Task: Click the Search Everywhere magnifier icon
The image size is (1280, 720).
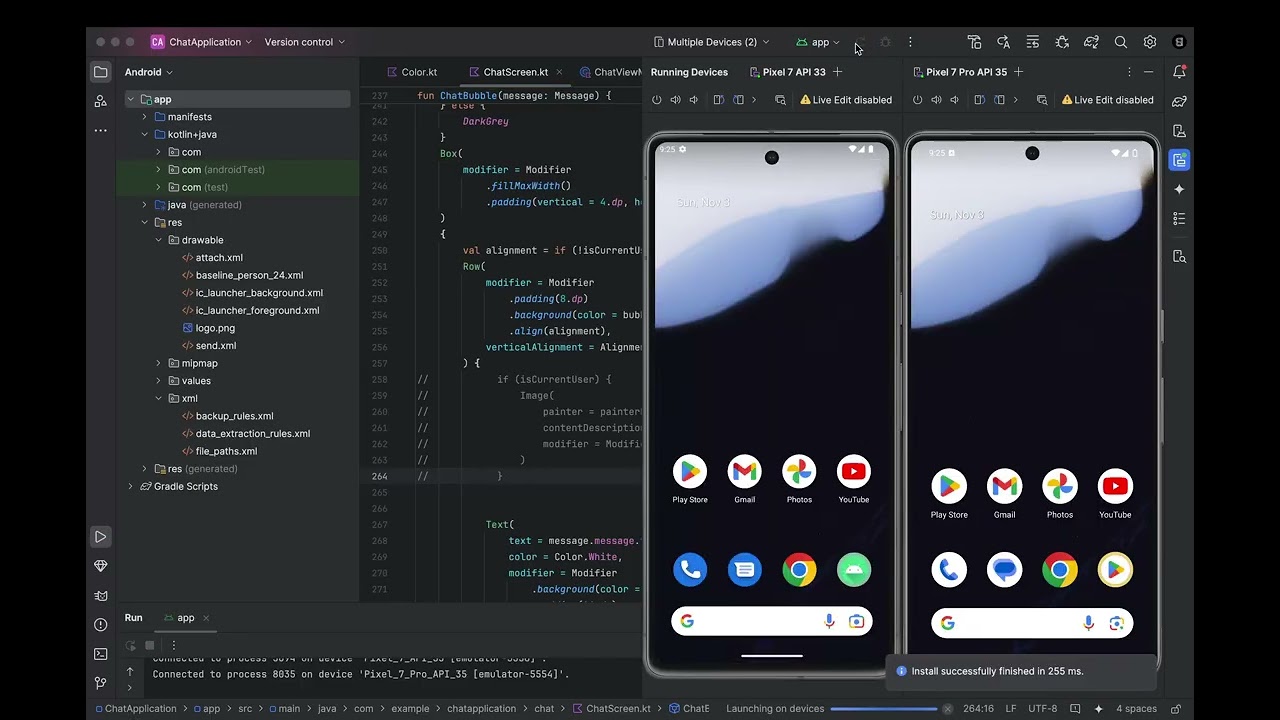Action: (1121, 42)
